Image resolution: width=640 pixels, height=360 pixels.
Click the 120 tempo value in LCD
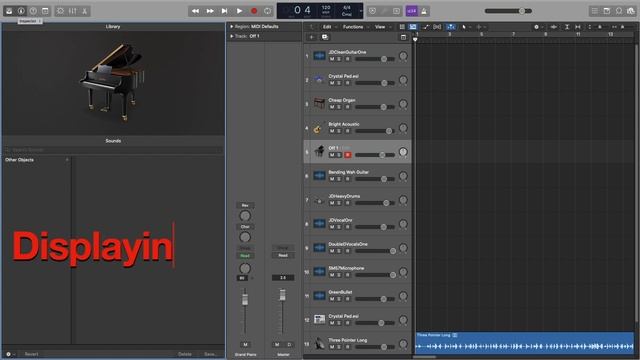pyautogui.click(x=326, y=8)
